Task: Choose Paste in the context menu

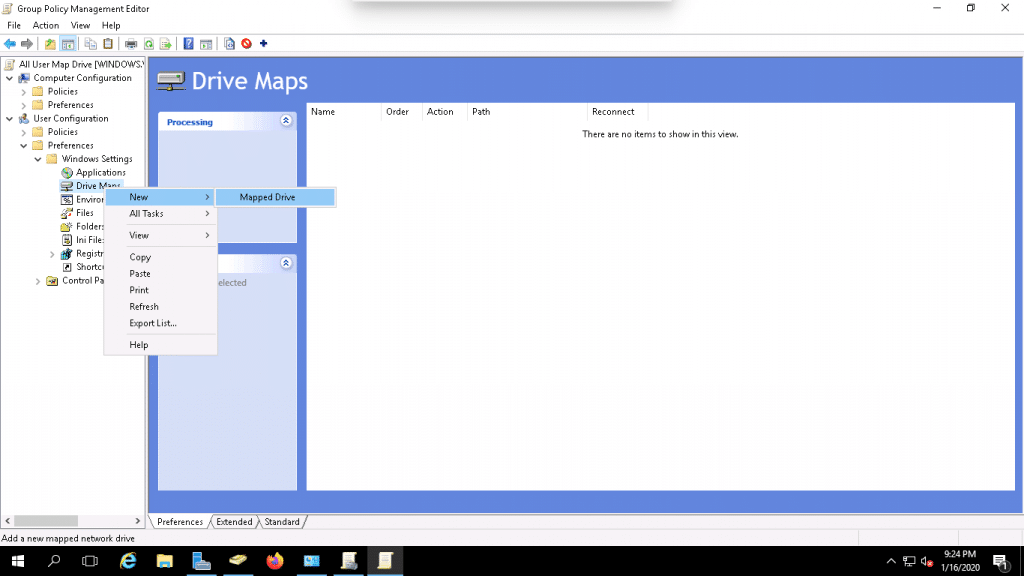Action: pyautogui.click(x=161, y=274)
